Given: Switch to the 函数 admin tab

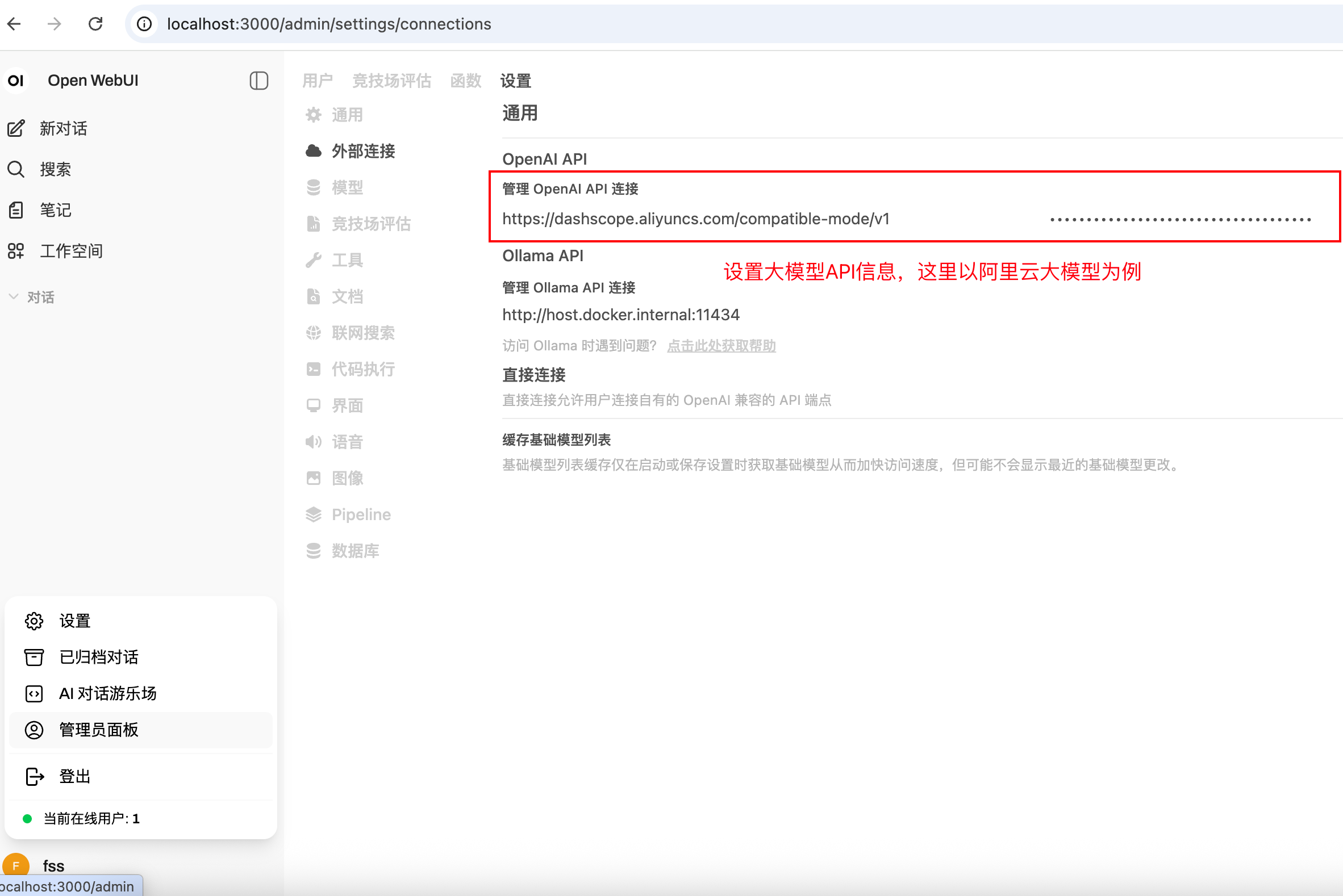Looking at the screenshot, I should pyautogui.click(x=466, y=81).
